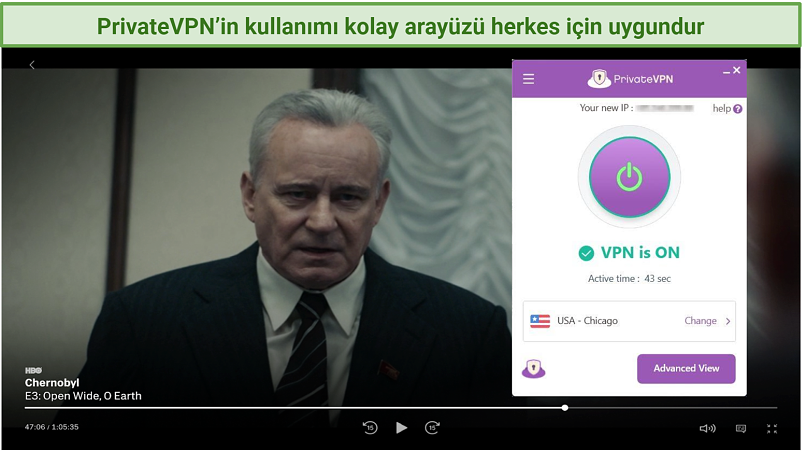Minimize the PrivateVPN window
Screen dimensions: 806x451
click(x=726, y=73)
